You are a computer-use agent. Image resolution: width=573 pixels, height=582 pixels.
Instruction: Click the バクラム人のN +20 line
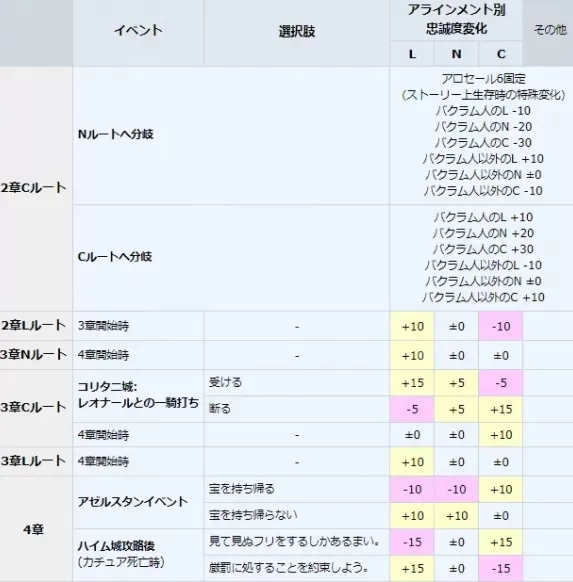(483, 233)
